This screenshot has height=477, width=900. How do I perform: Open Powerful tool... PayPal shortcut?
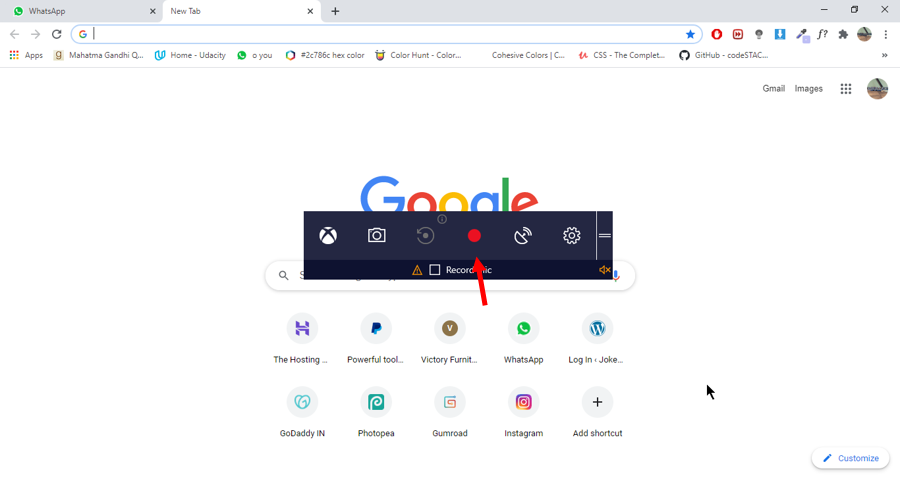(376, 339)
